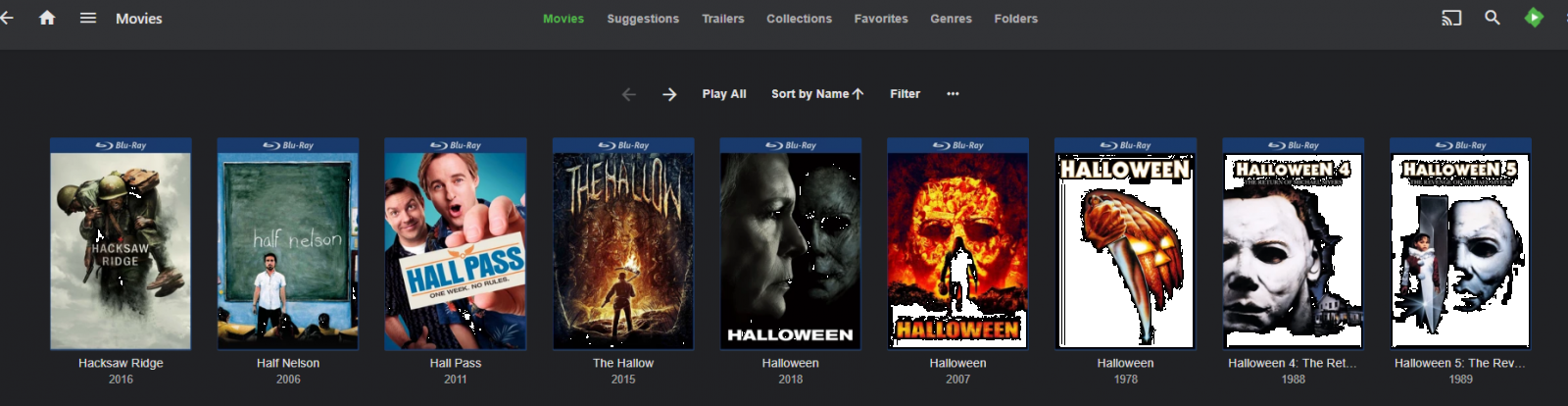
Task: Open the Trailers tab
Action: [723, 19]
